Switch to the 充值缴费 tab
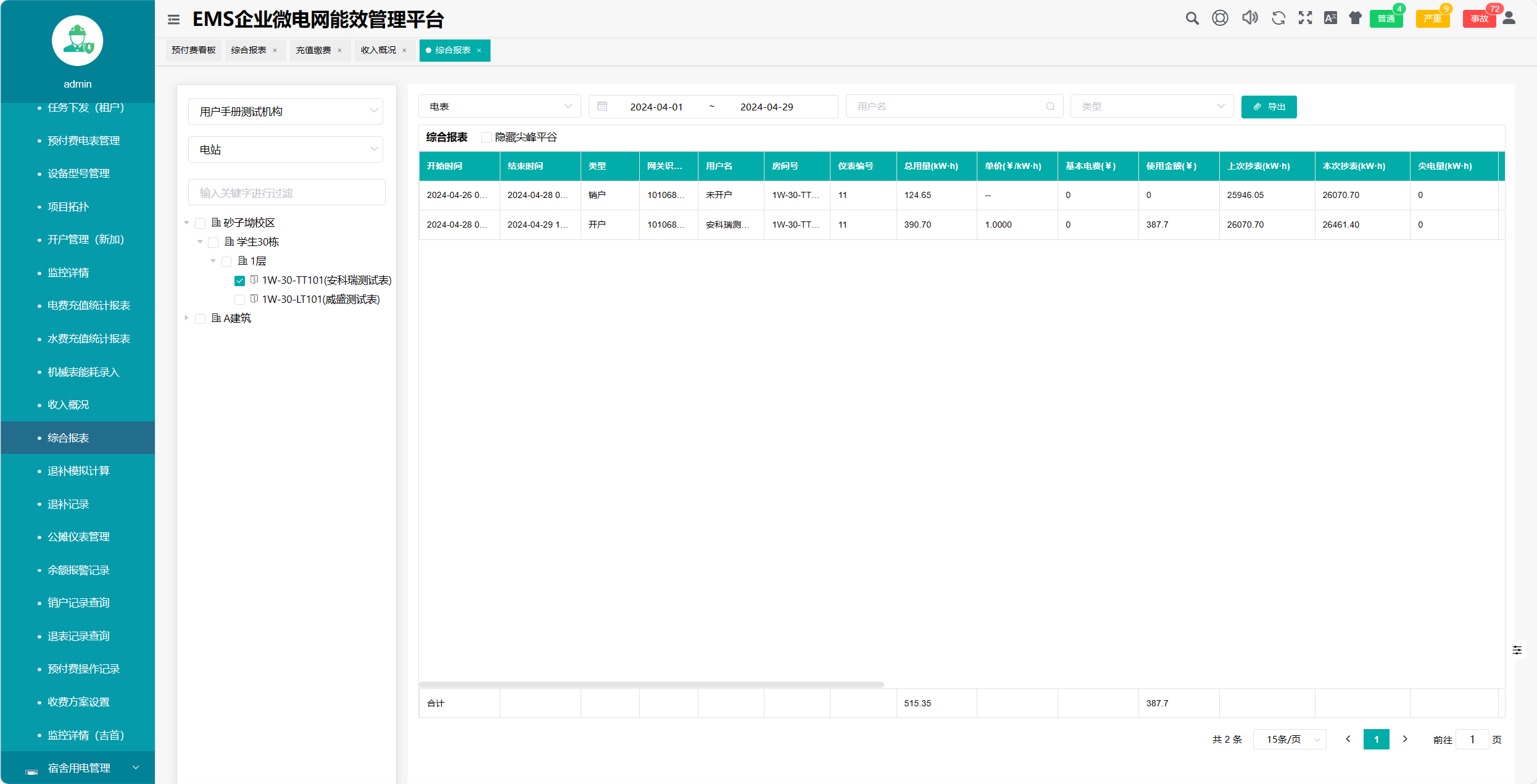The image size is (1537, 784). point(313,51)
